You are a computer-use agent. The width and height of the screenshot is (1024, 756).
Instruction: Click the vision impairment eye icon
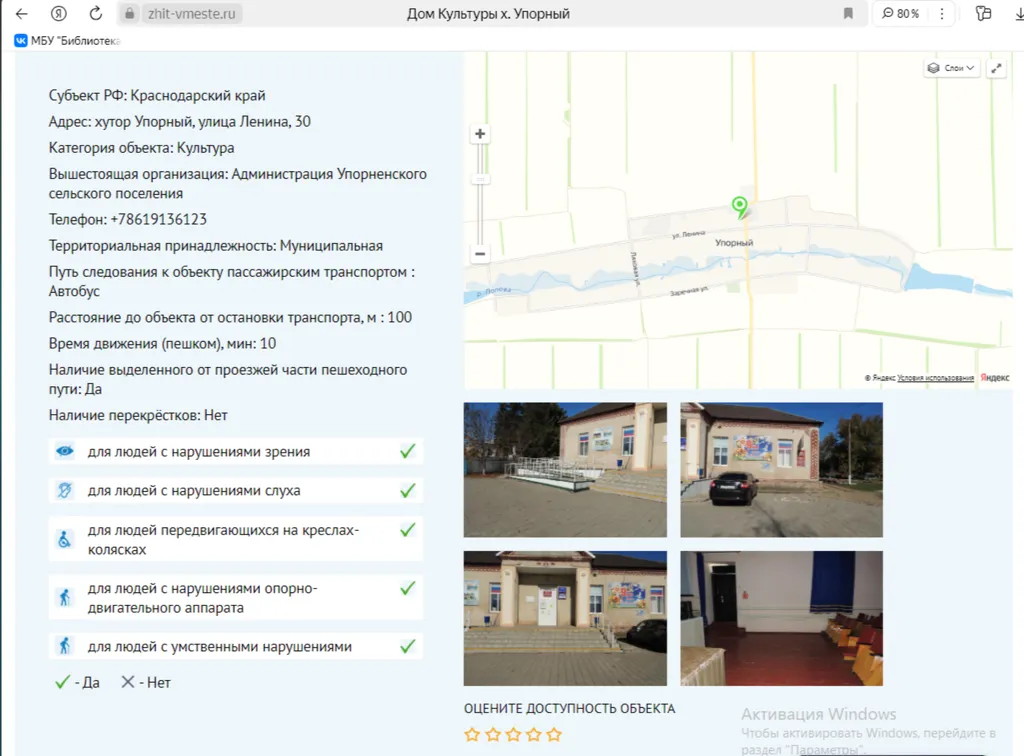tap(64, 452)
